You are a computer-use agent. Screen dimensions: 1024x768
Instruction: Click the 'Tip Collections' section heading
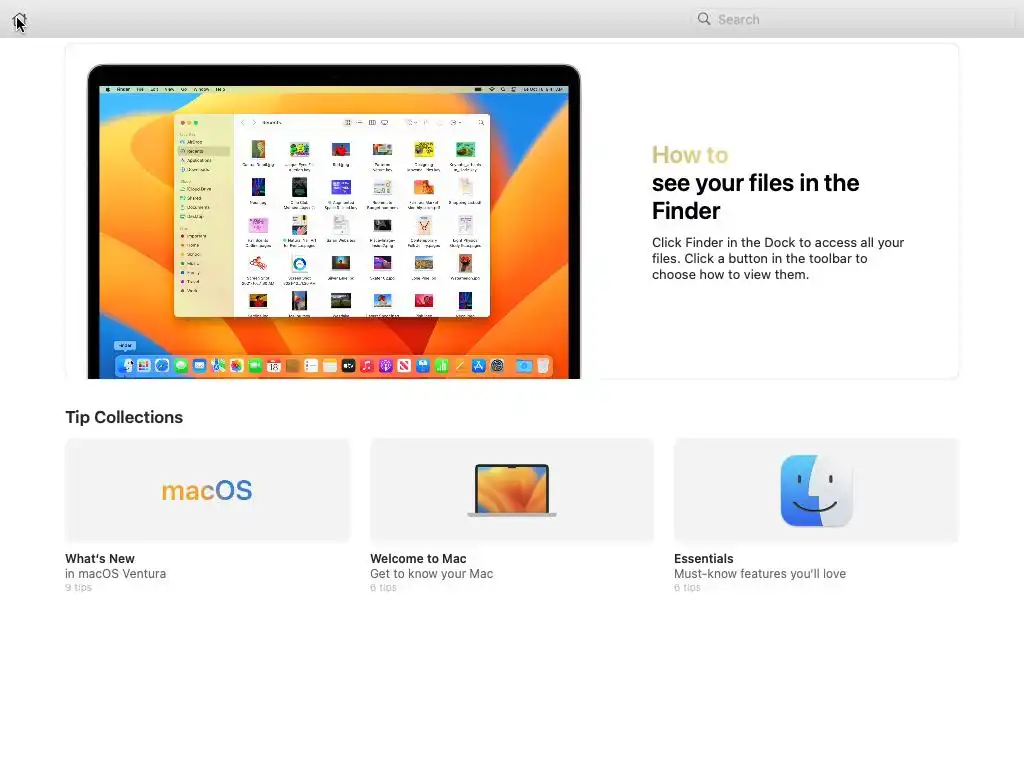[x=124, y=417]
